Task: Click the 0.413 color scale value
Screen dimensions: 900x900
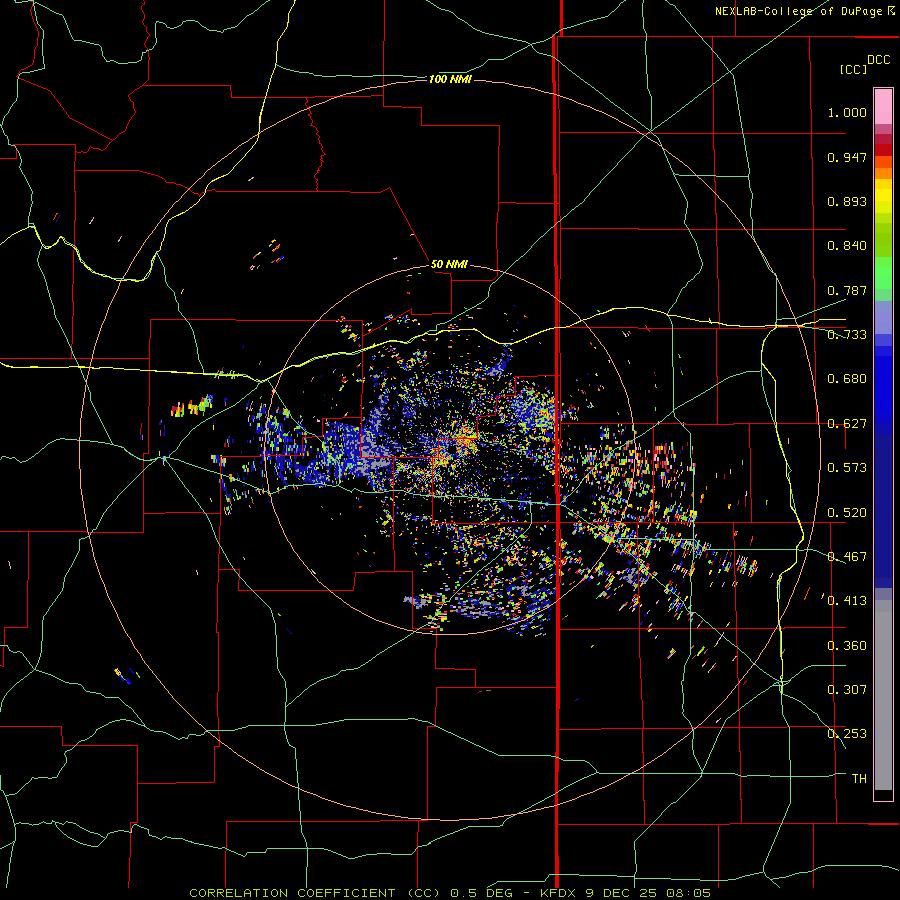Action: [x=847, y=601]
